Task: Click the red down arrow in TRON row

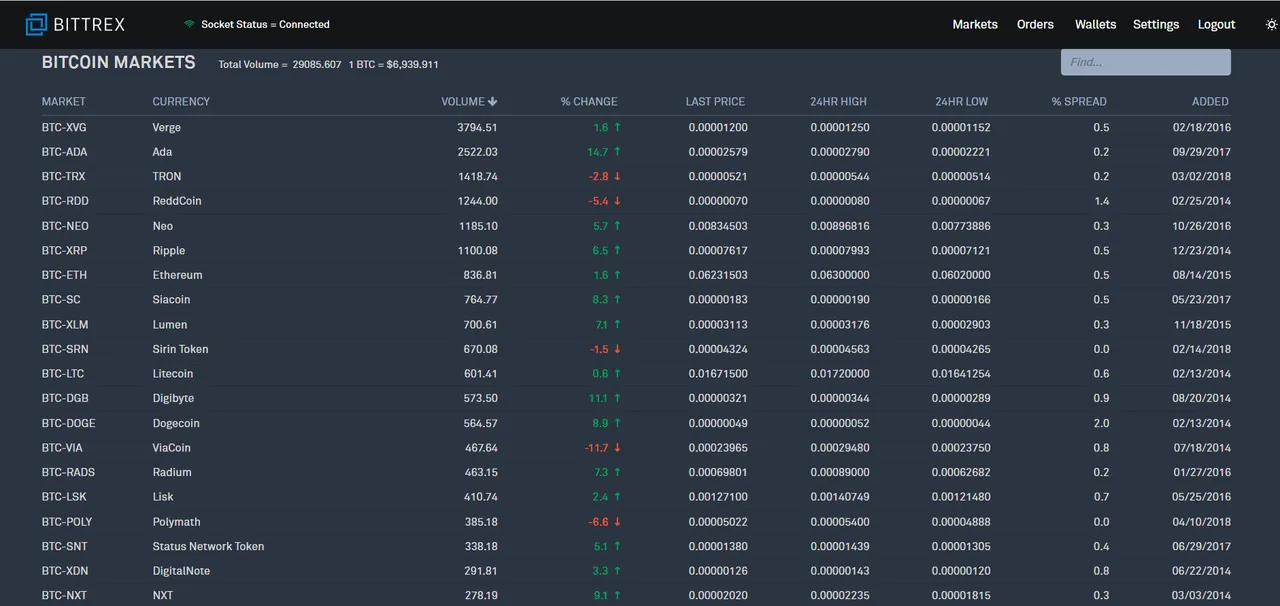Action: [617, 176]
